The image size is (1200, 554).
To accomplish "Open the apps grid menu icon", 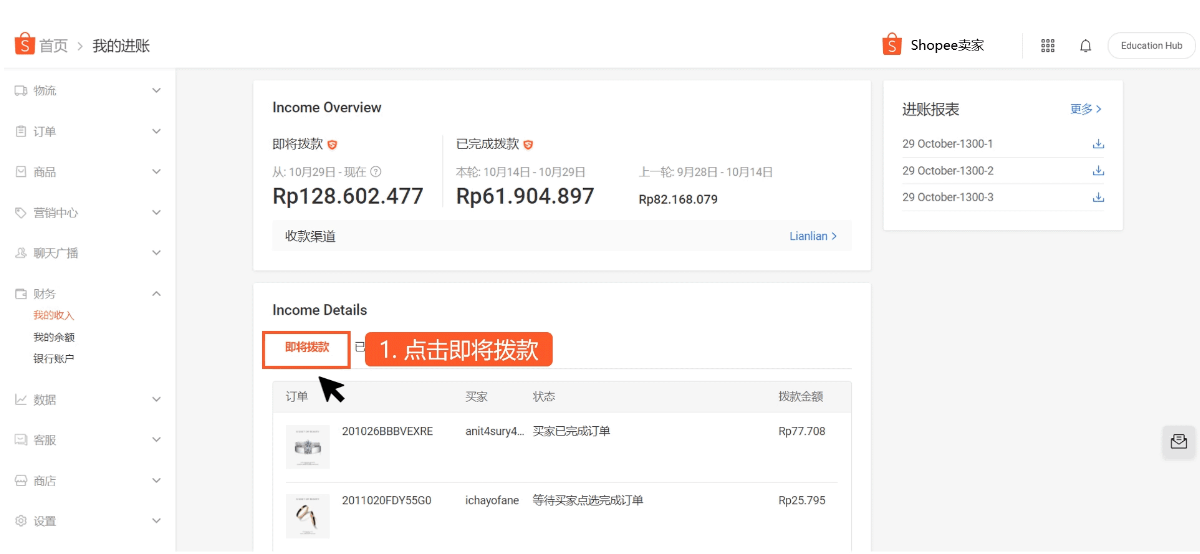I will pos(1048,46).
